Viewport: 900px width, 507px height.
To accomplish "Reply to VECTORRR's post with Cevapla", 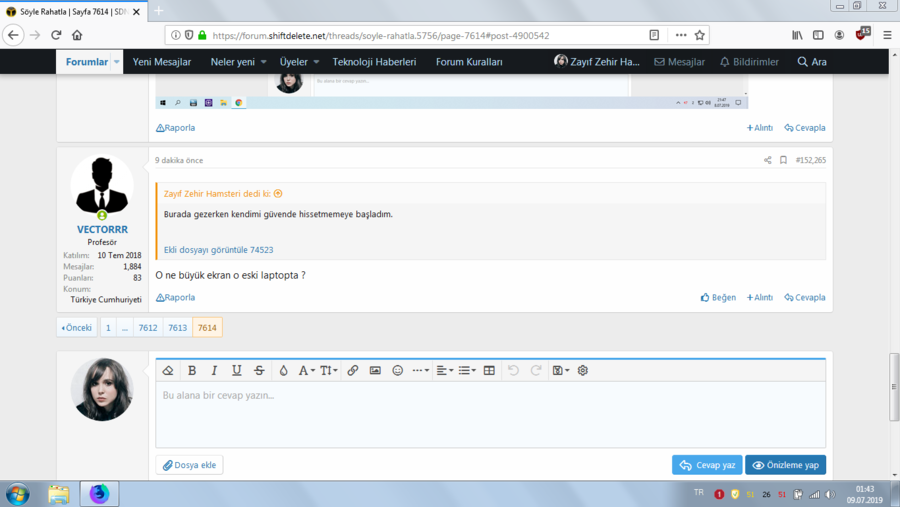I will pyautogui.click(x=805, y=297).
